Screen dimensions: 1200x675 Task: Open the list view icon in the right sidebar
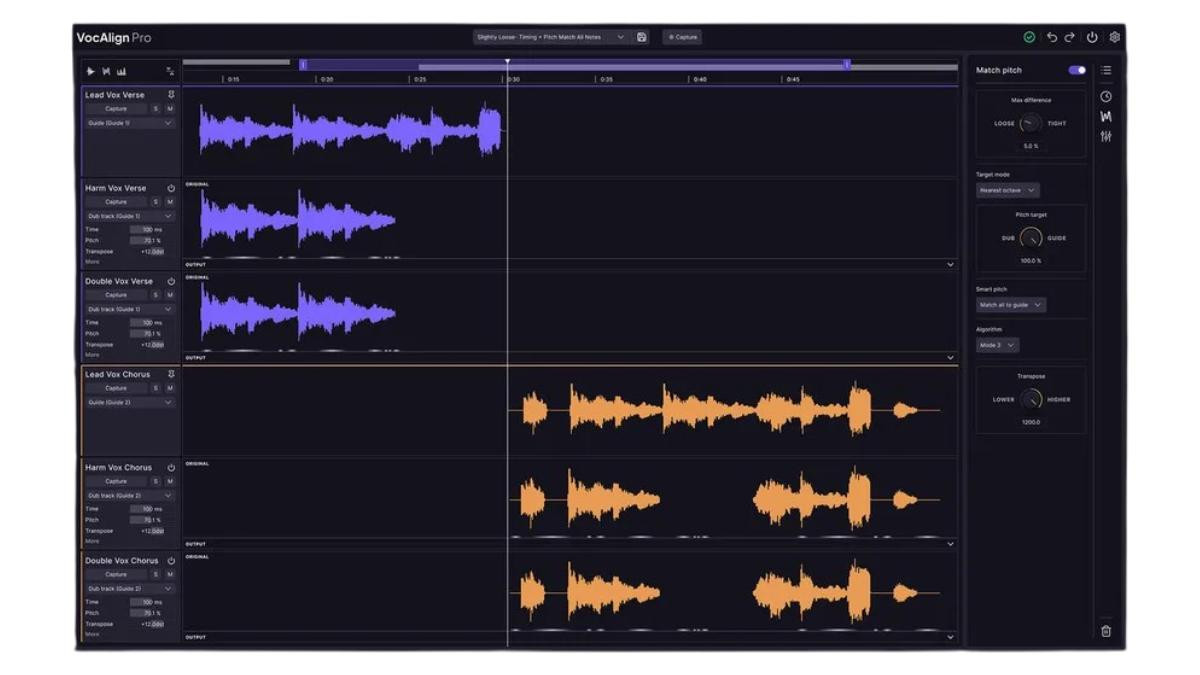coord(1106,70)
